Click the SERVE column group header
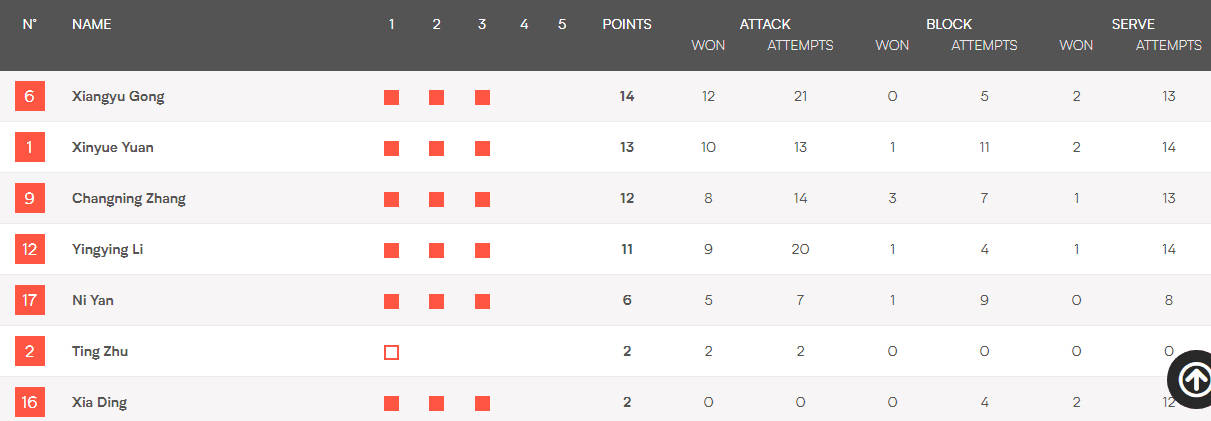The height and width of the screenshot is (421, 1211). tap(1133, 25)
